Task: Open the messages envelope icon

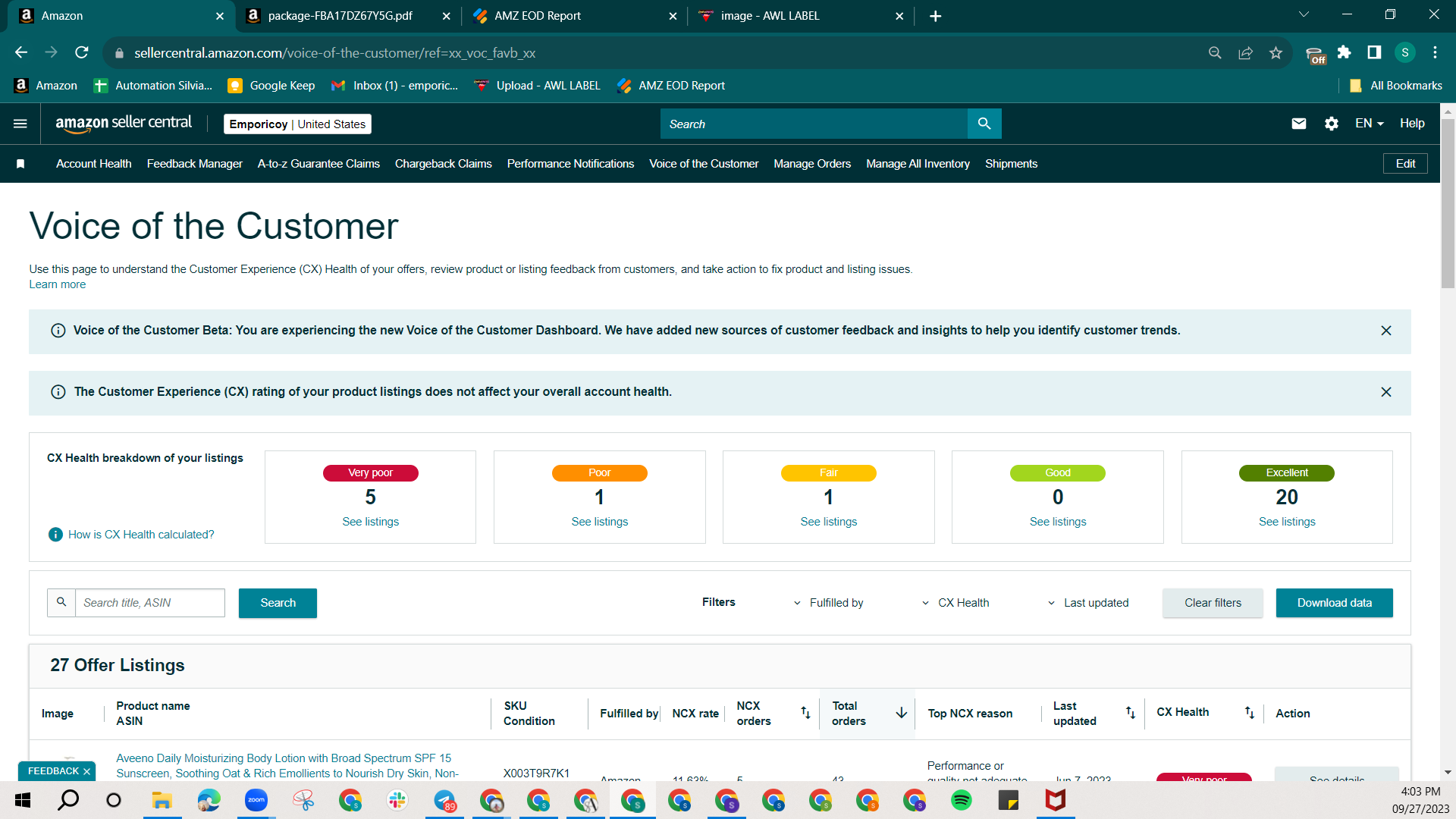Action: pos(1299,124)
